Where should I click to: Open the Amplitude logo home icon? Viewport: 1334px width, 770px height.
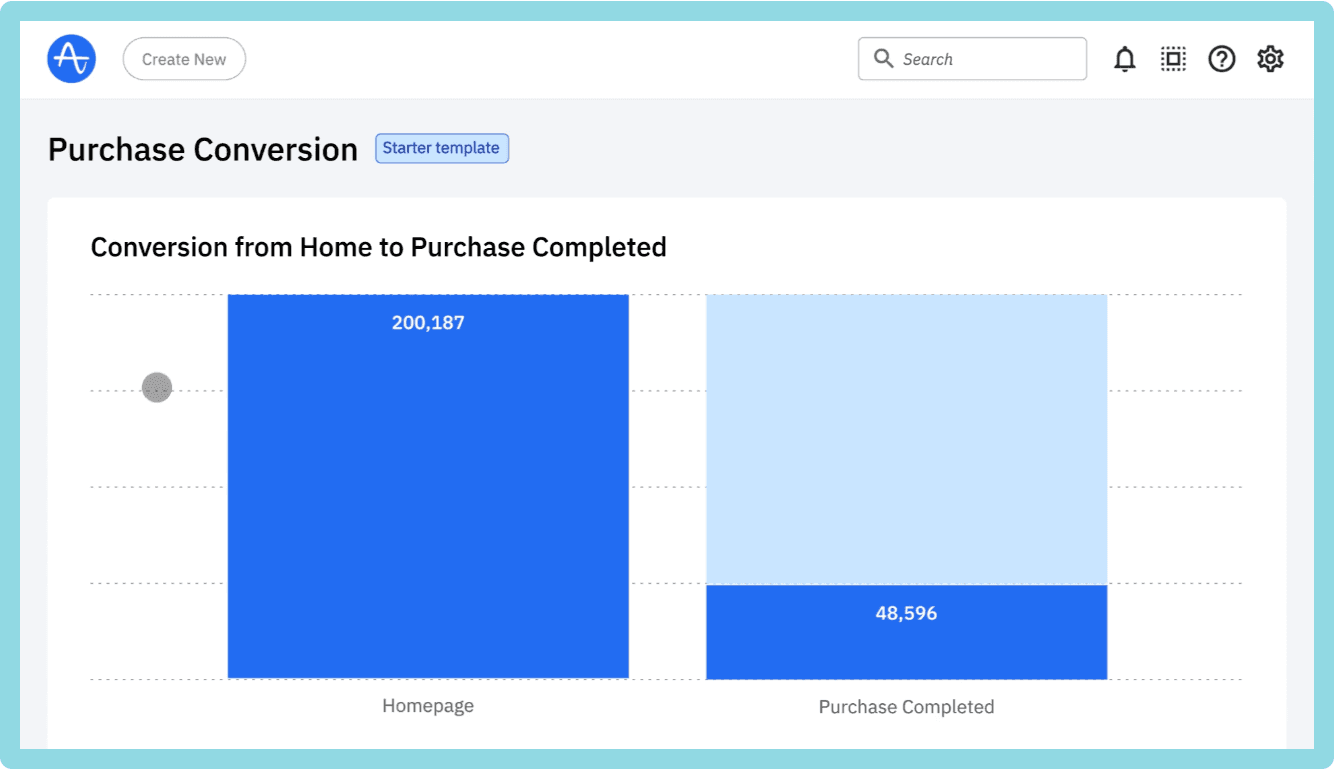[x=70, y=58]
